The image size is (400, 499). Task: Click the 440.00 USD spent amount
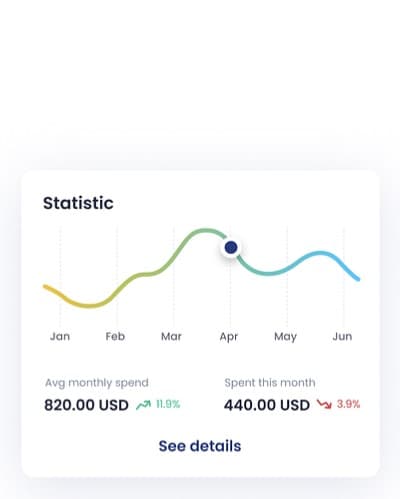pos(267,405)
